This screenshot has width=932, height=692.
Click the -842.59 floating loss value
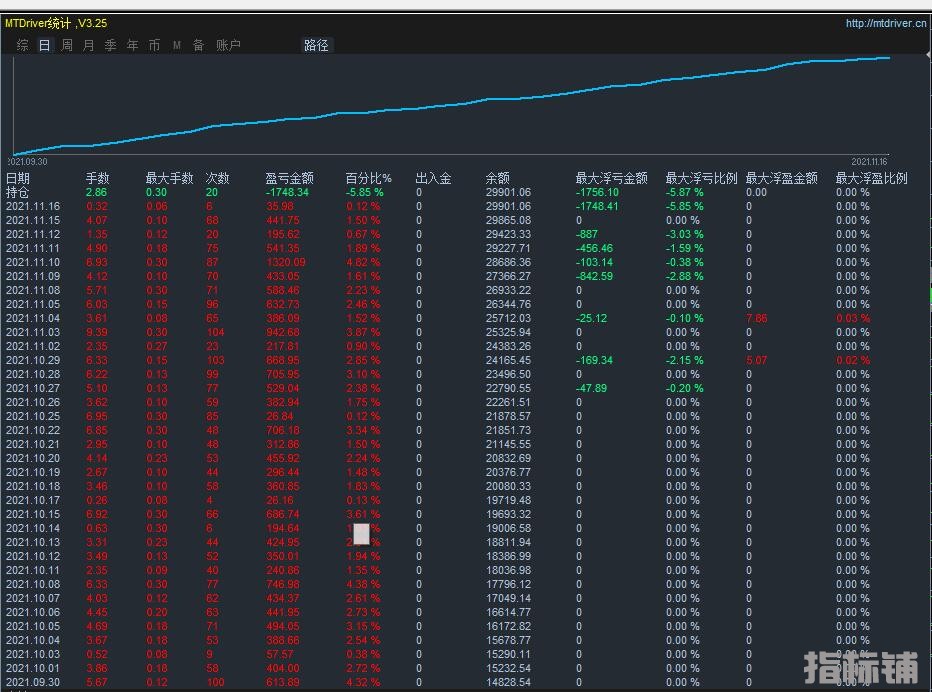594,276
